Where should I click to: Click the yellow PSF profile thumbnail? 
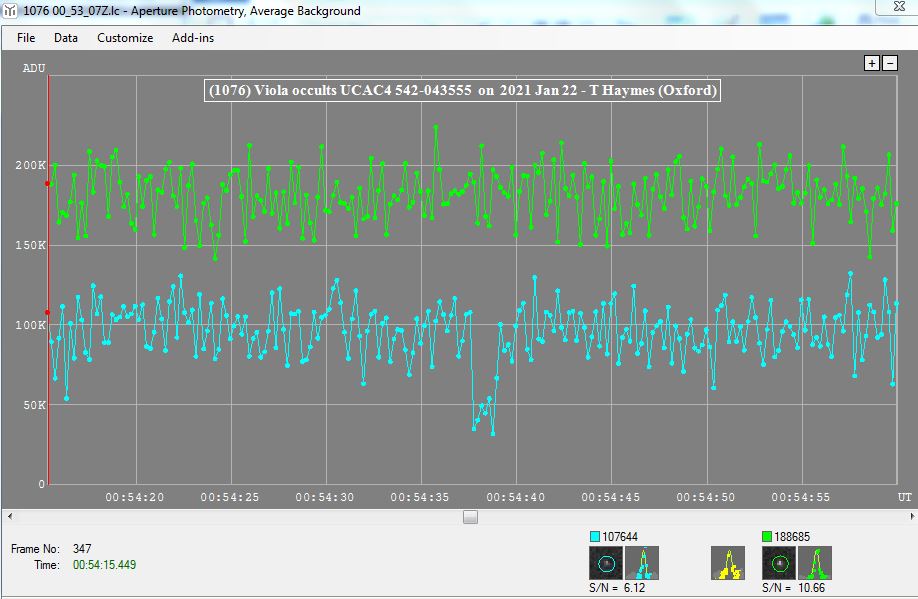coord(728,564)
